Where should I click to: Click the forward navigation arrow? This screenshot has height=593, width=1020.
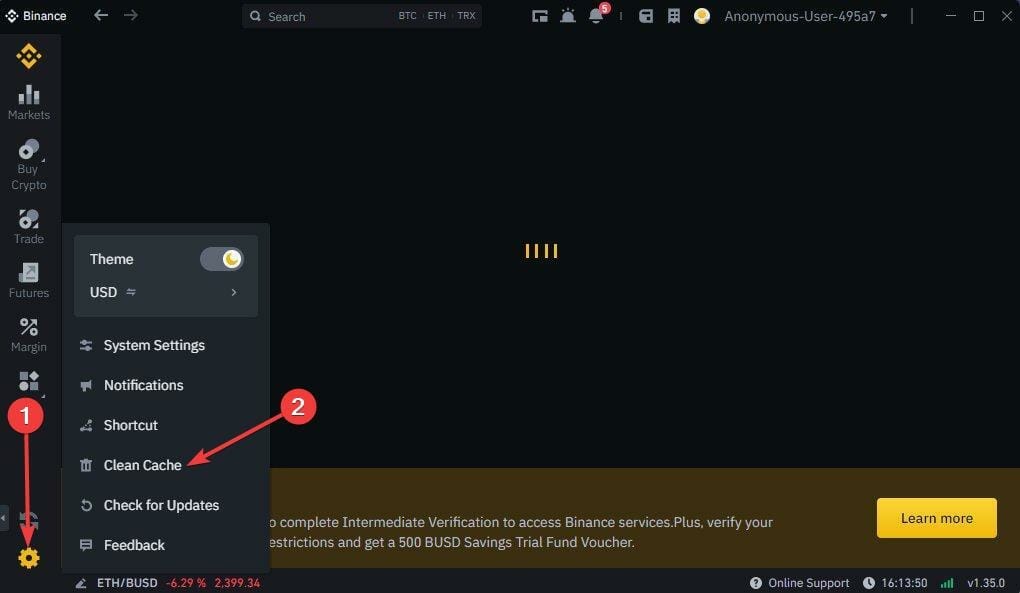[130, 16]
